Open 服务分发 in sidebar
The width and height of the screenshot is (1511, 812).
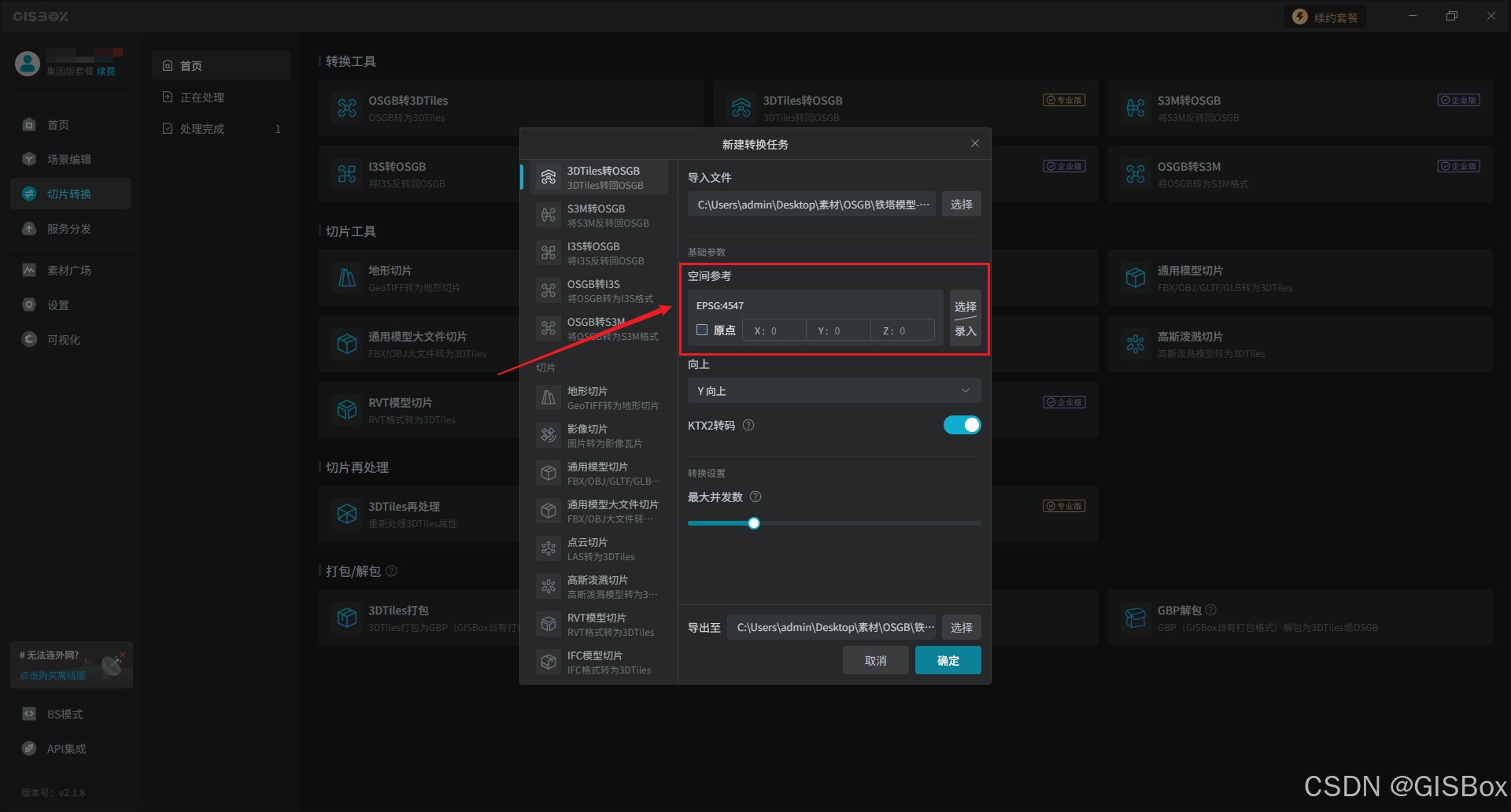pyautogui.click(x=71, y=228)
